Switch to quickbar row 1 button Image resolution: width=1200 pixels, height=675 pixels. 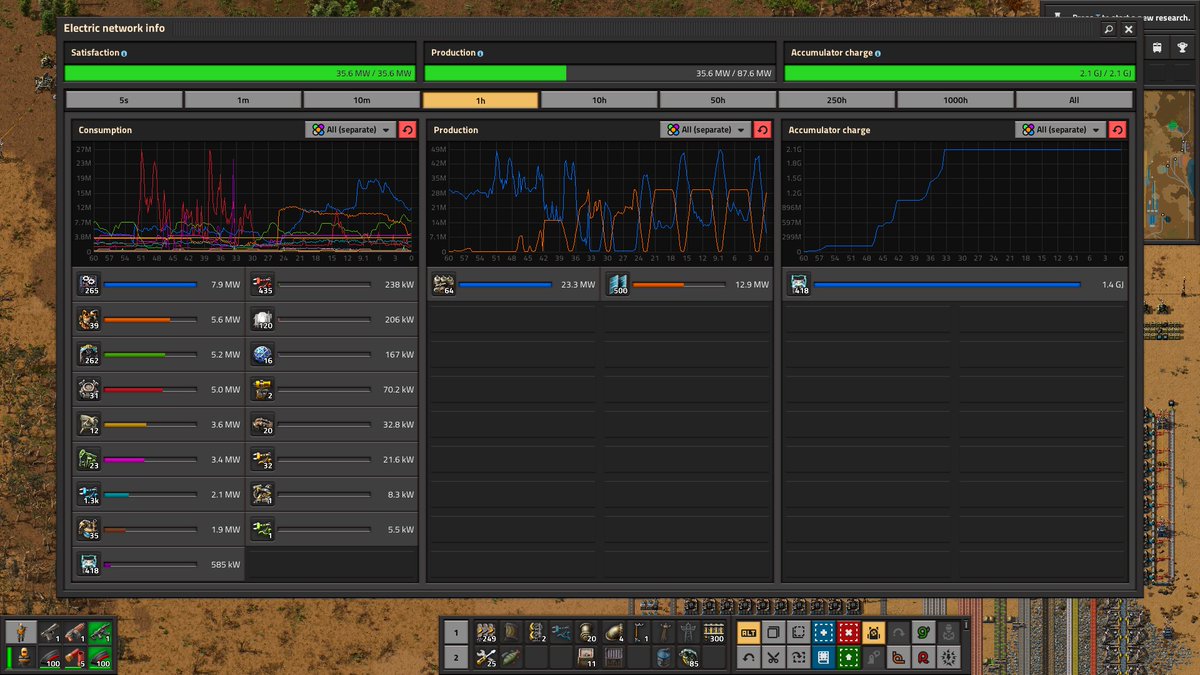tap(455, 632)
